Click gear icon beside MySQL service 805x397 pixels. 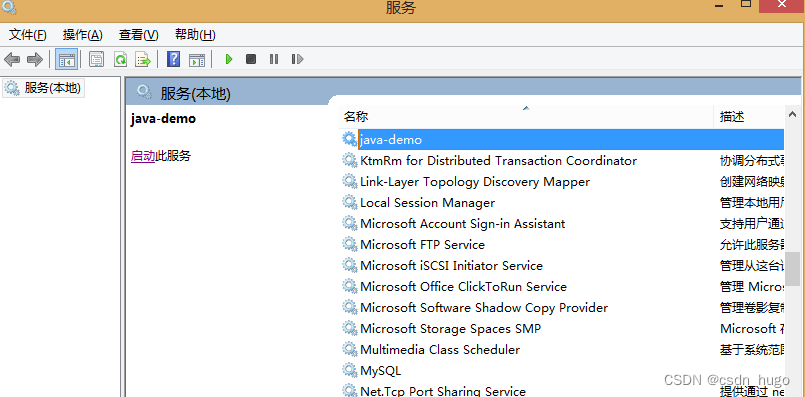(x=350, y=370)
